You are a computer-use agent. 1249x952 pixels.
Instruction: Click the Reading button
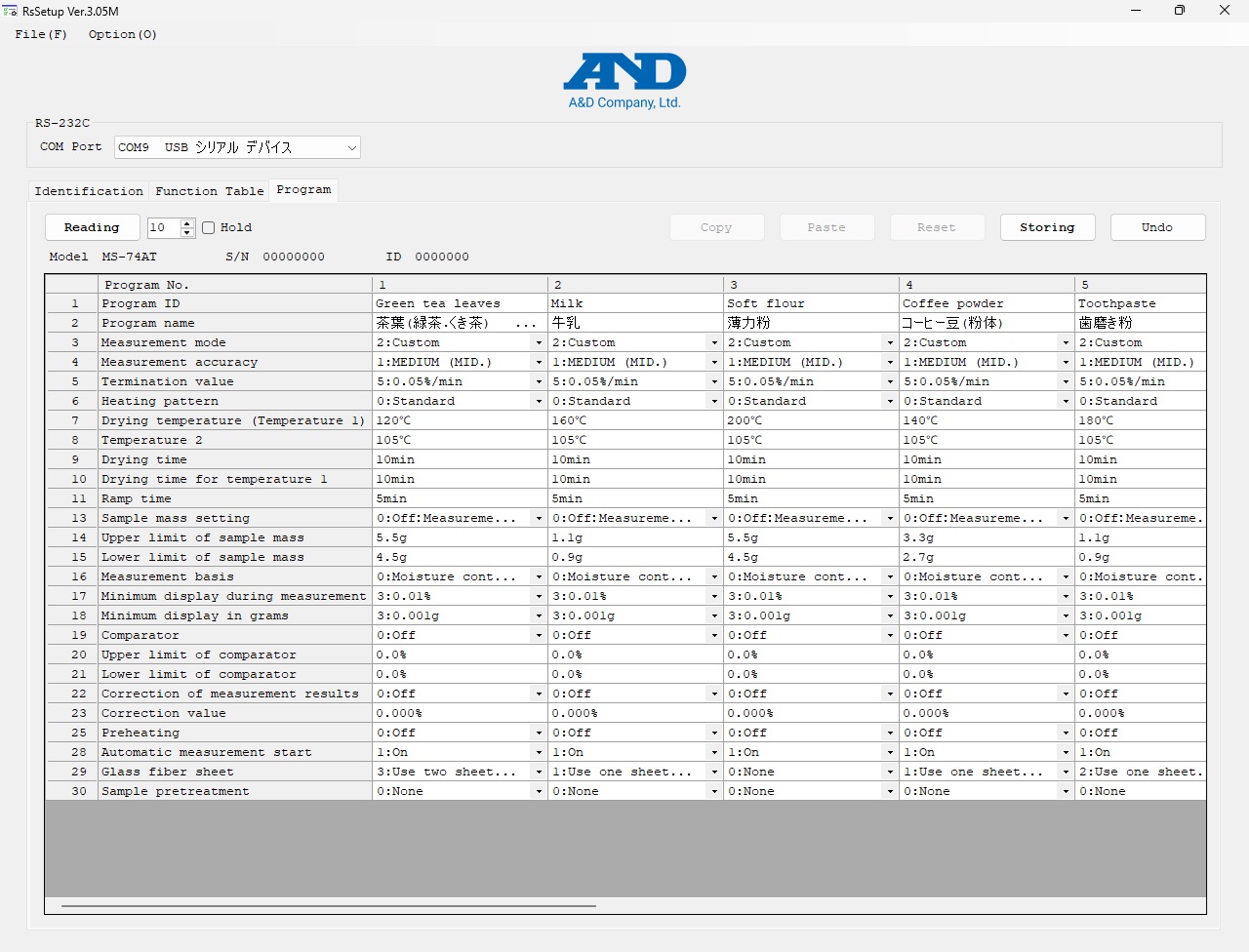tap(92, 227)
